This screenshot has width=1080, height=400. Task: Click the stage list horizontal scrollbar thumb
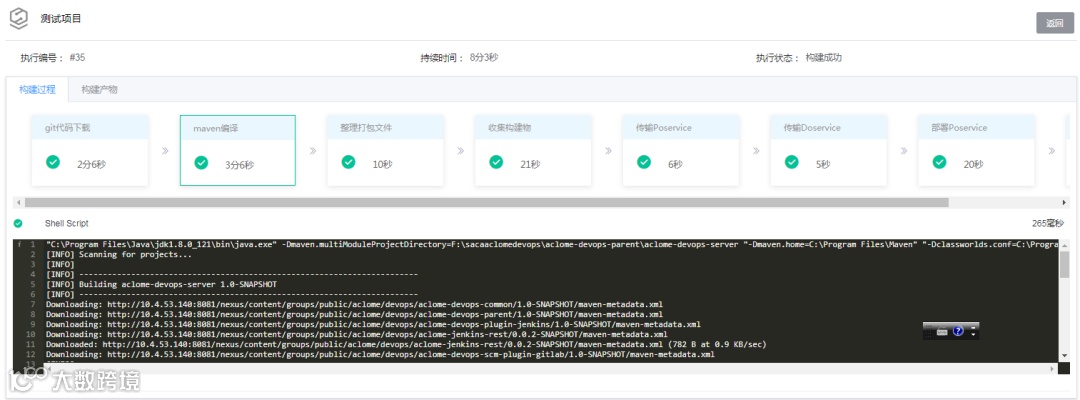pos(486,202)
